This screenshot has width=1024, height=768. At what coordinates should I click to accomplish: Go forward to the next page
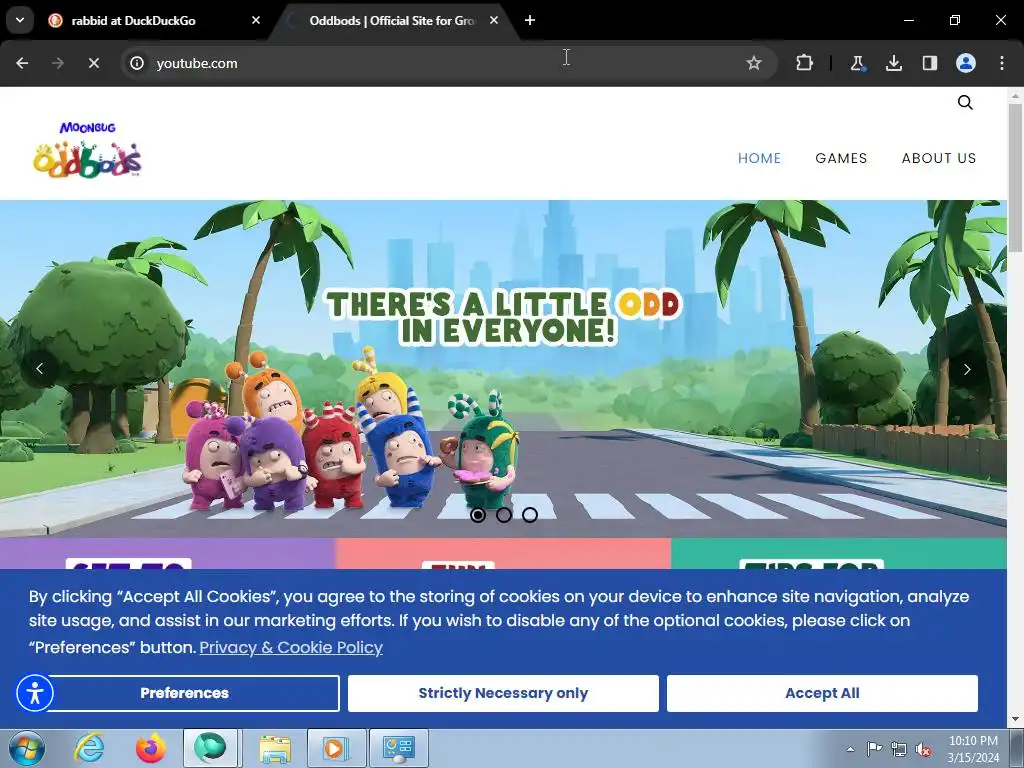point(58,63)
